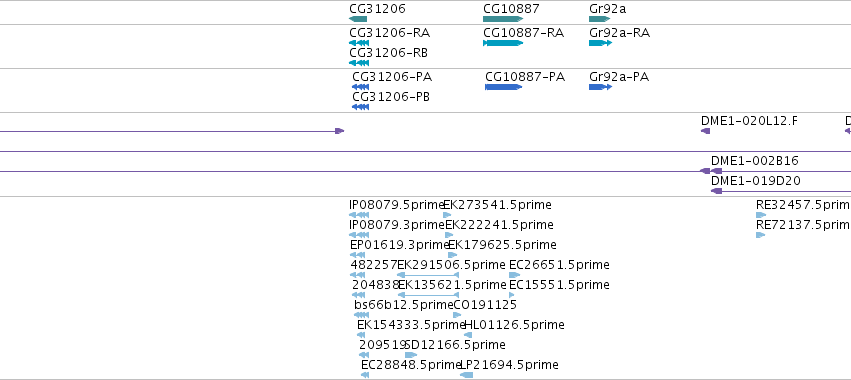Click the DME1-002B16 BAC label
This screenshot has width=851, height=380.
point(755,161)
